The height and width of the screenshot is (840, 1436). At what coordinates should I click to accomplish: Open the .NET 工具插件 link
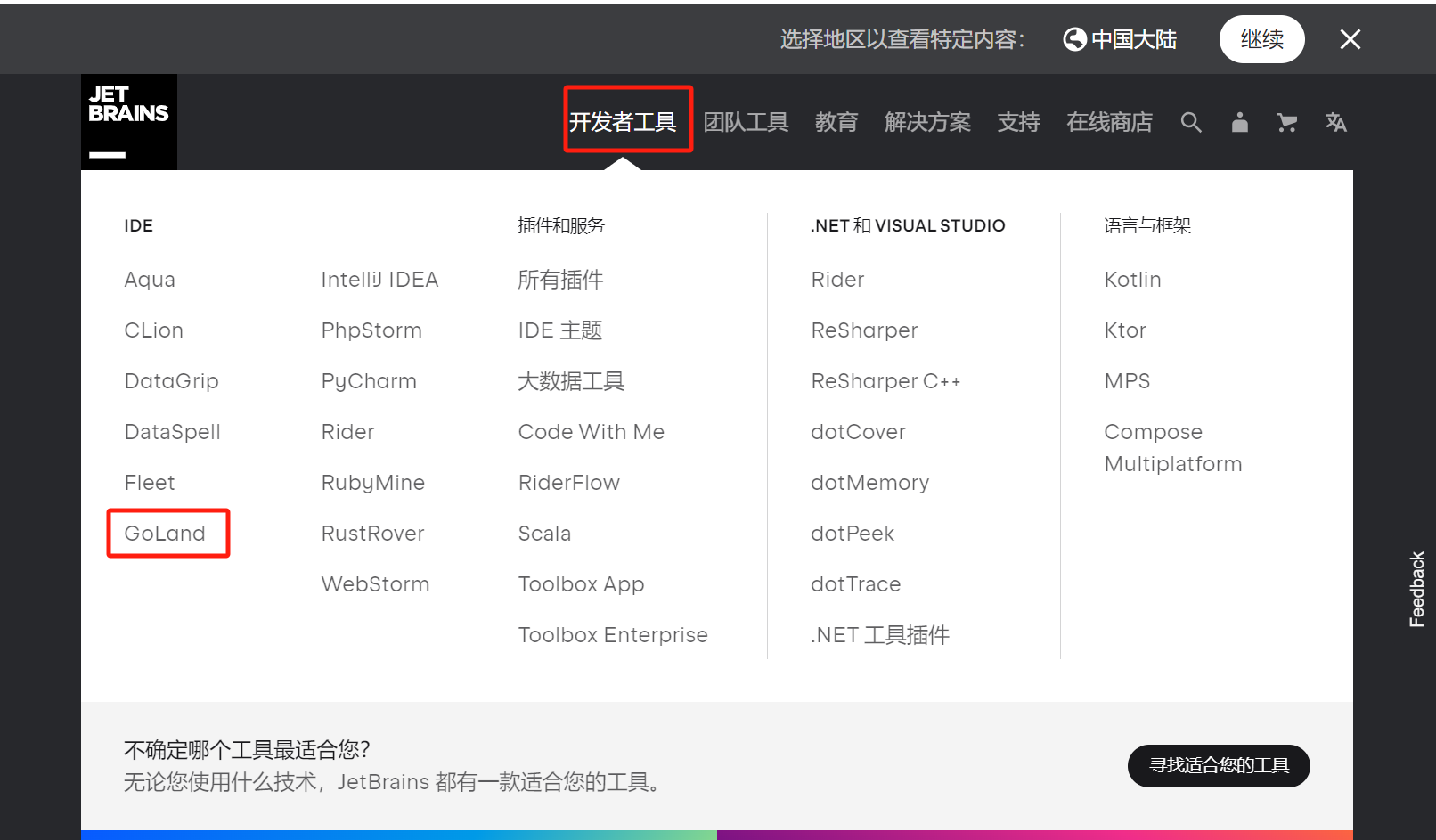click(880, 635)
